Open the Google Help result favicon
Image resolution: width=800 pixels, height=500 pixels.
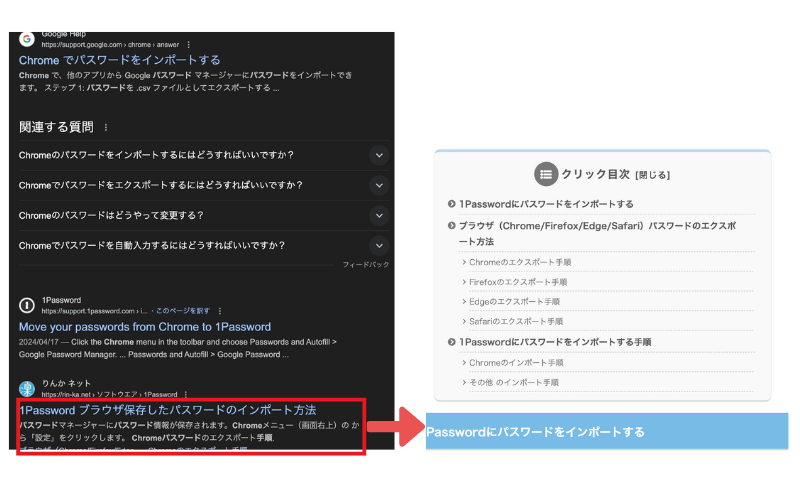[x=27, y=39]
